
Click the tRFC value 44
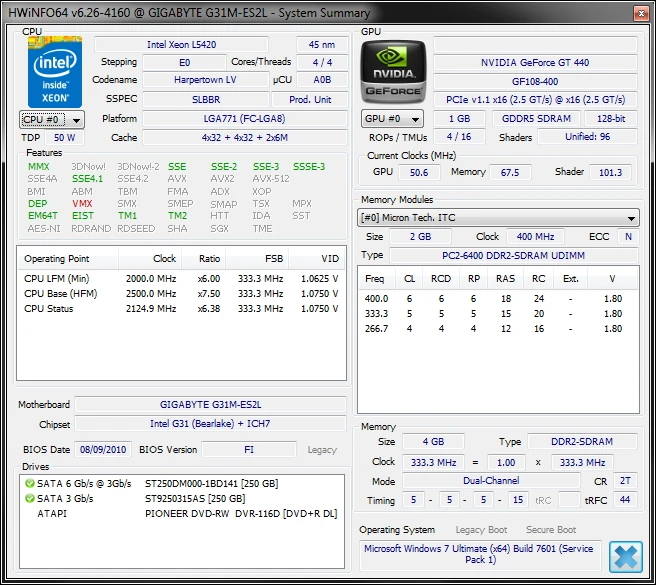point(625,500)
